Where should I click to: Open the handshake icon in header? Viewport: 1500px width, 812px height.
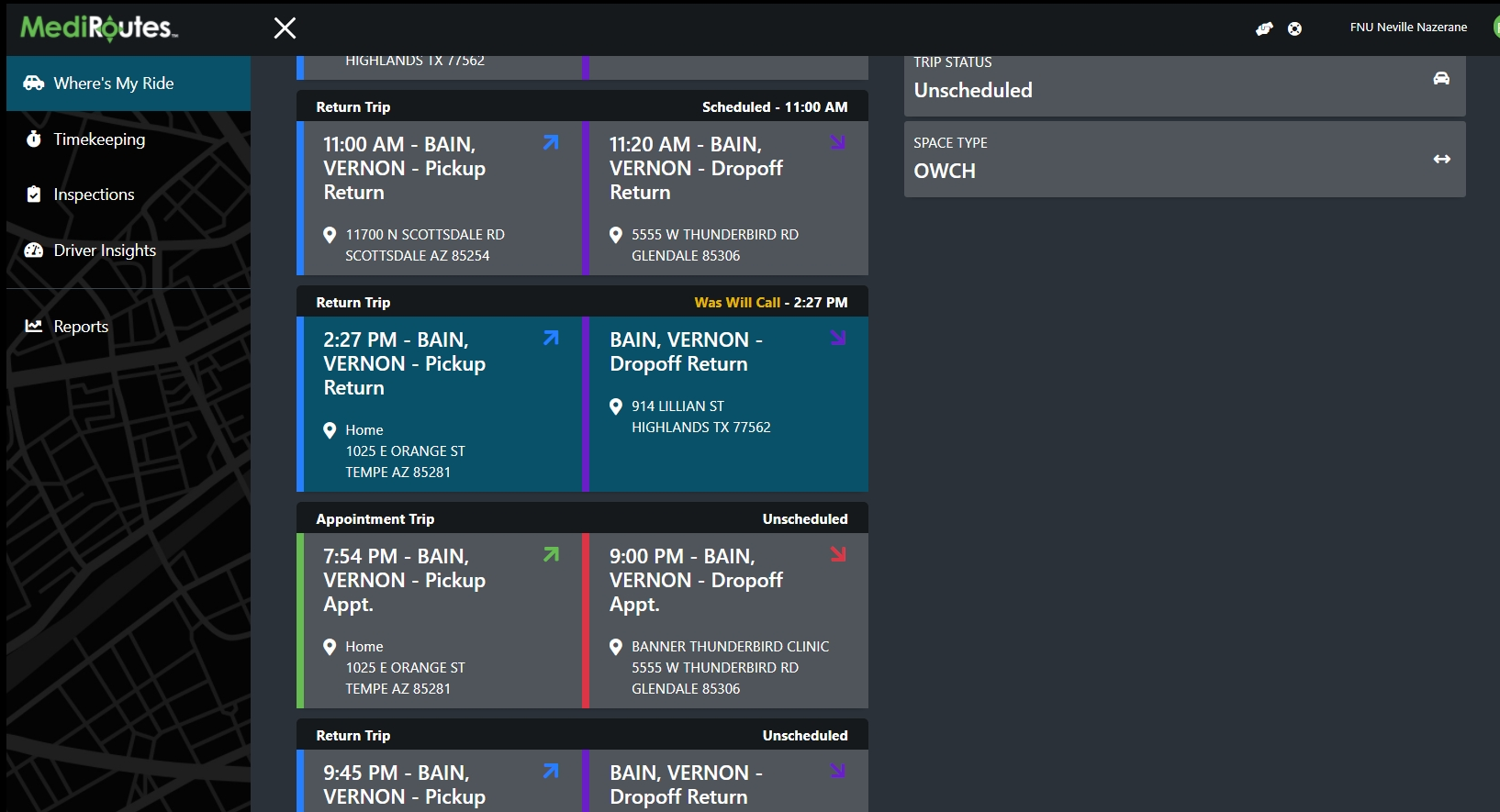coord(1264,28)
